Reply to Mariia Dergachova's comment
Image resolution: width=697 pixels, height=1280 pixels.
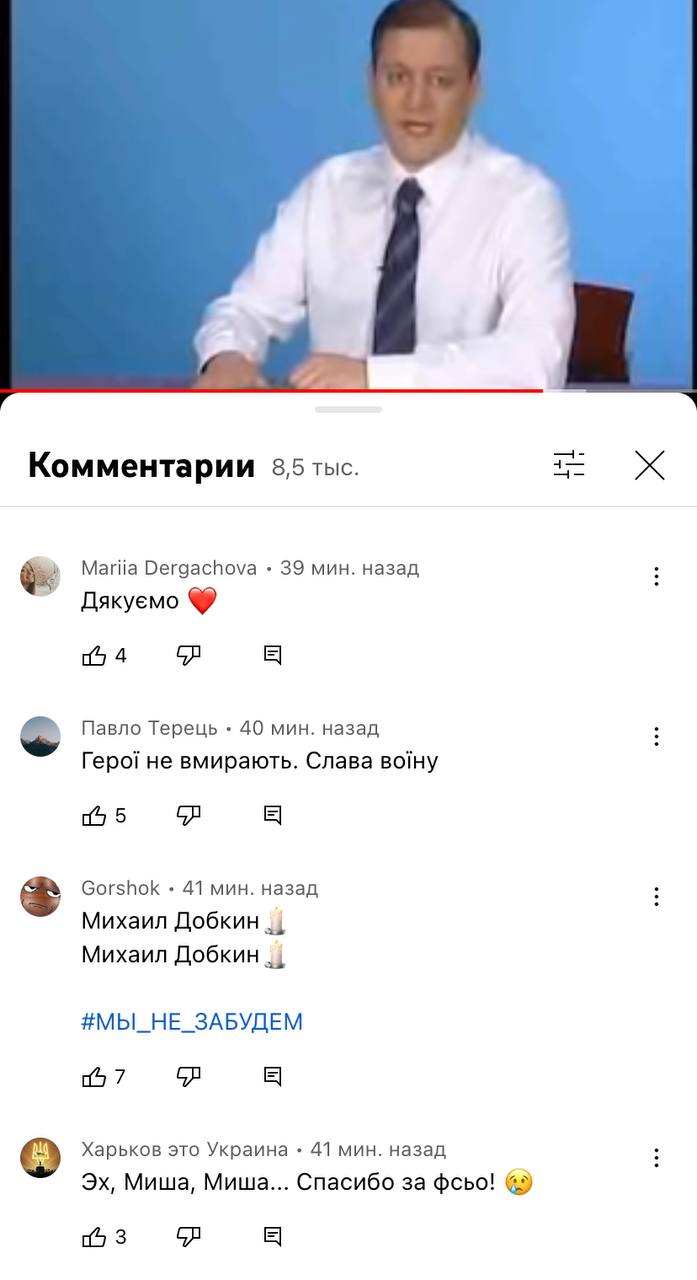click(x=272, y=655)
